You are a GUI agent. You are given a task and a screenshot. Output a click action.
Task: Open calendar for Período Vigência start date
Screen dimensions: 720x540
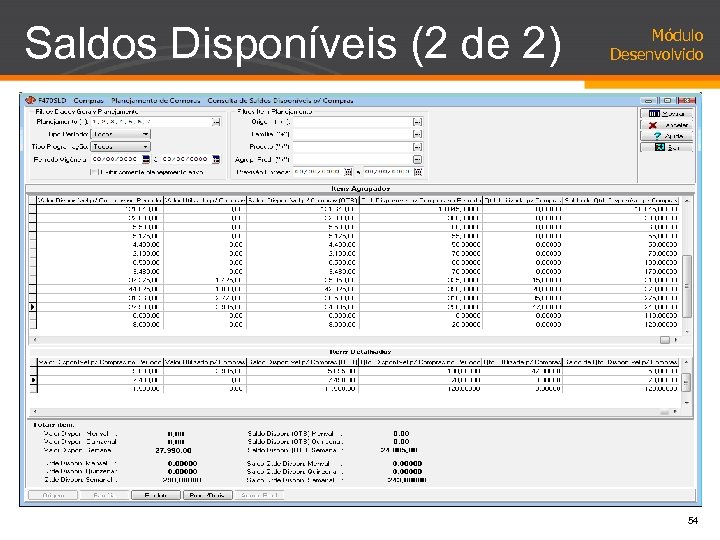tap(146, 159)
